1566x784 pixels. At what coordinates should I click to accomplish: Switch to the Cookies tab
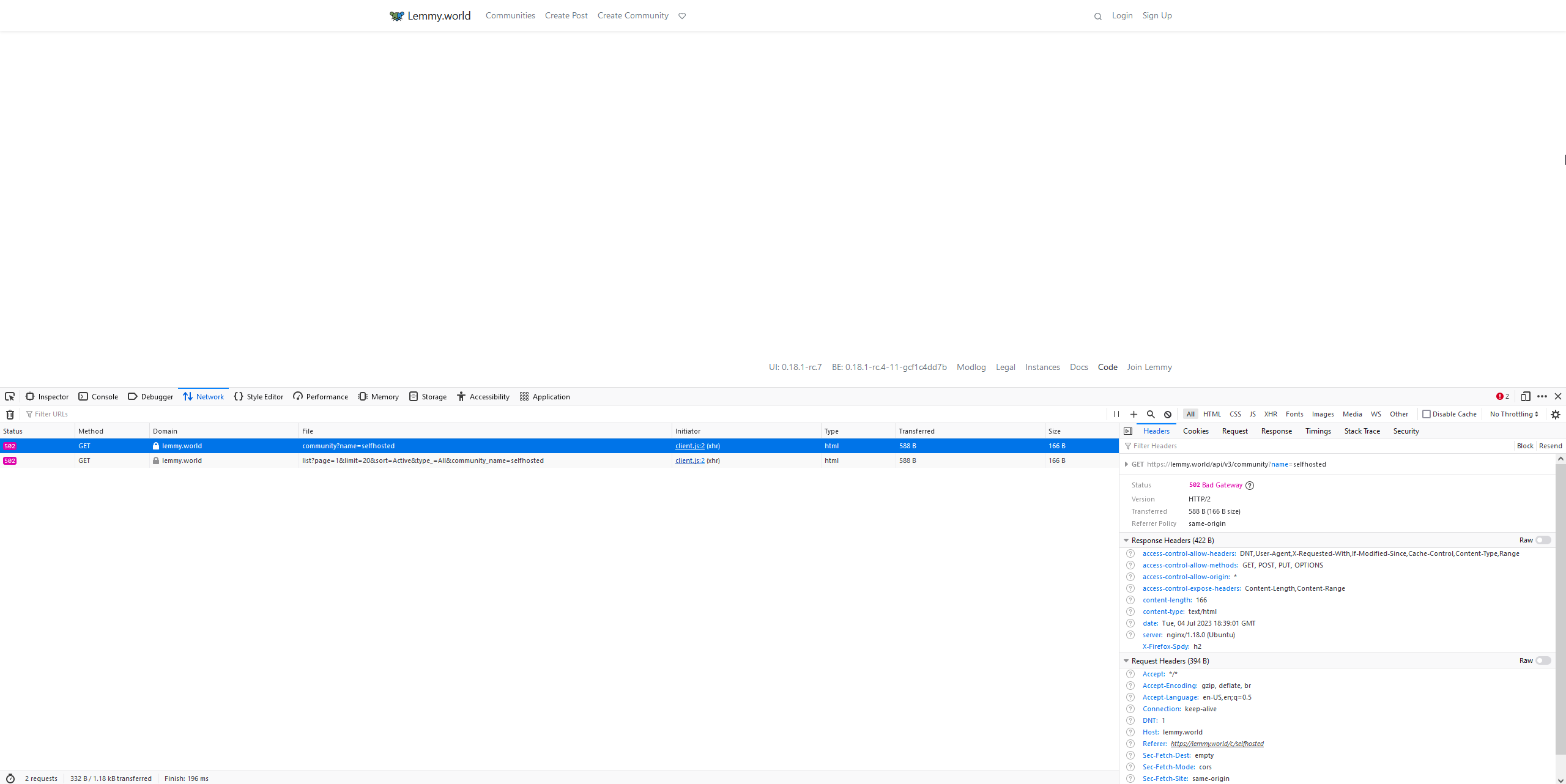click(1195, 431)
